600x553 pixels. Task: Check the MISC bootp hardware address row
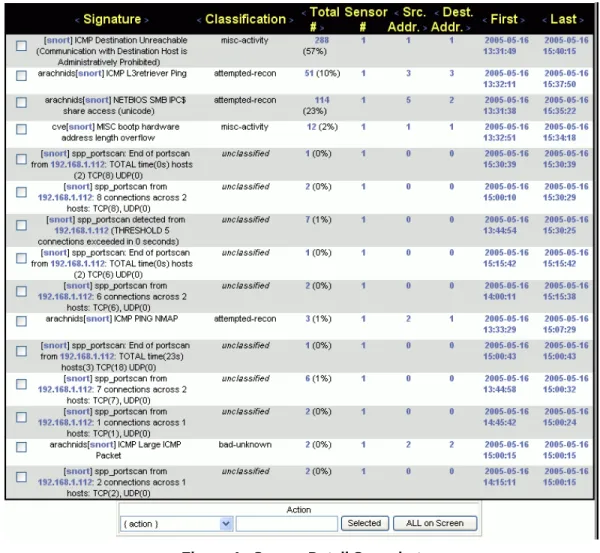pos(21,129)
